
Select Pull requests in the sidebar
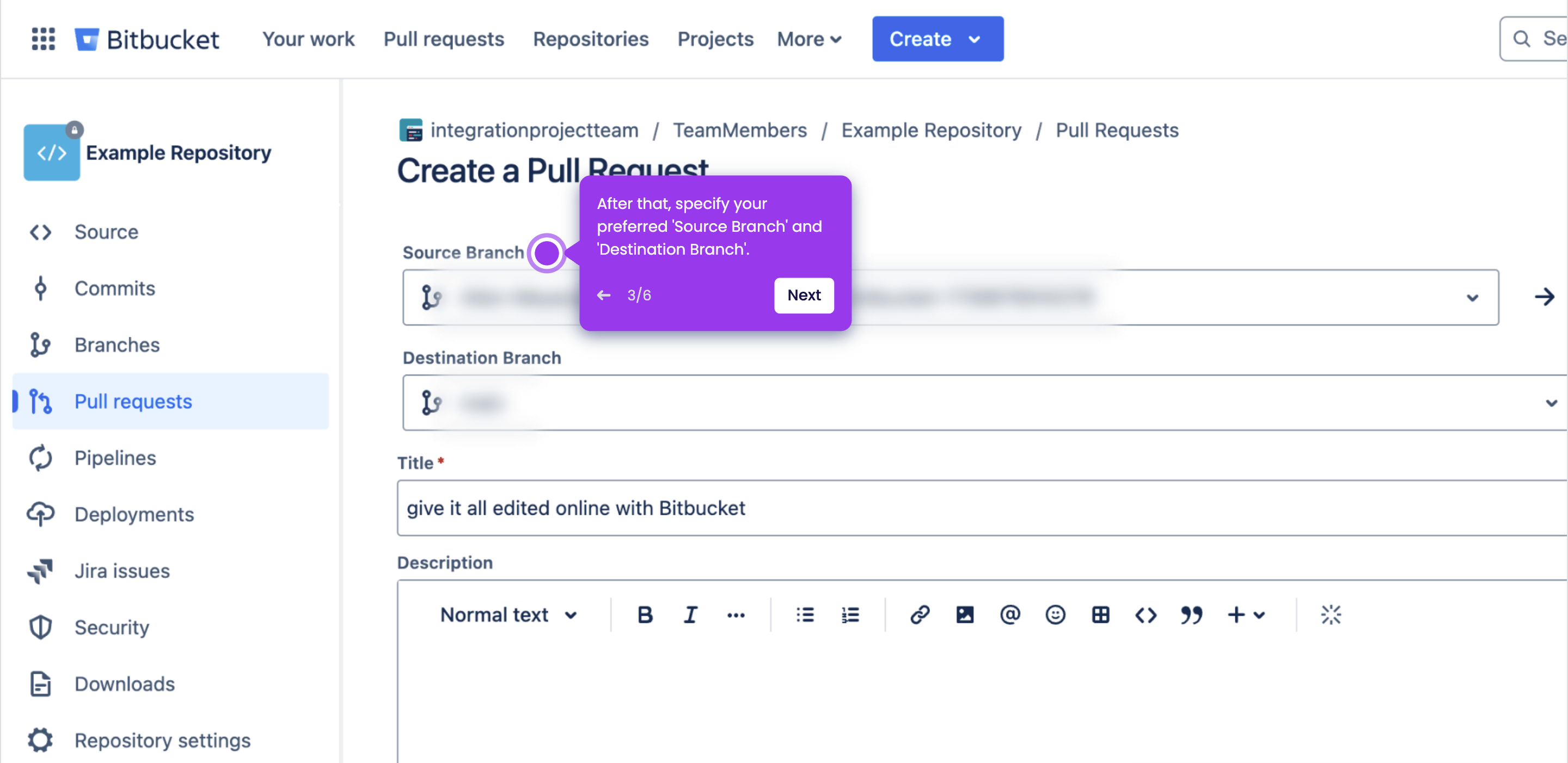pyautogui.click(x=170, y=402)
